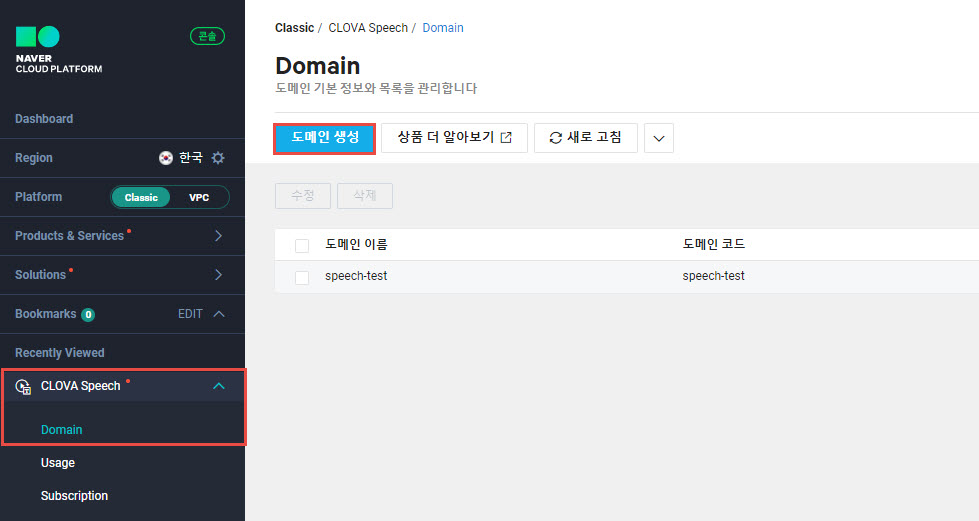Click the 한국 region text
Screen dimensions: 979x521
[191, 157]
